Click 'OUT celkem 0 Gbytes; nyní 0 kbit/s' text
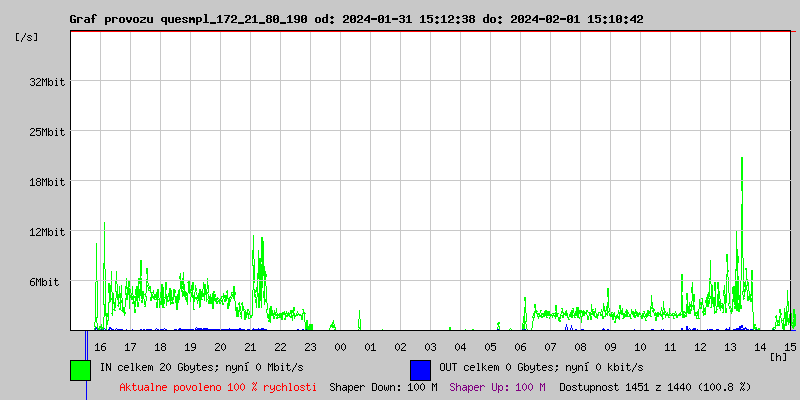The height and width of the screenshot is (400, 800). [541, 367]
